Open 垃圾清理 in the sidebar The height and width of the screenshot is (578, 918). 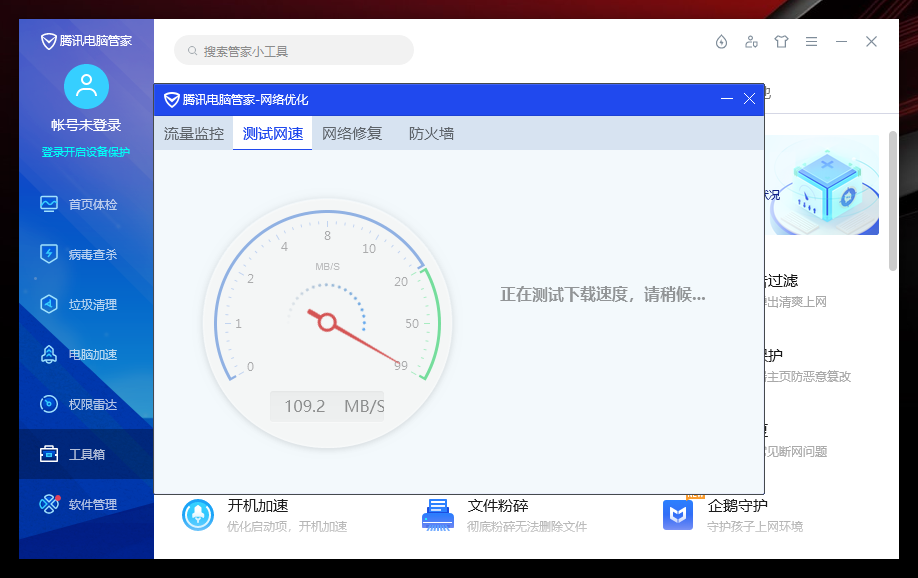pyautogui.click(x=86, y=305)
